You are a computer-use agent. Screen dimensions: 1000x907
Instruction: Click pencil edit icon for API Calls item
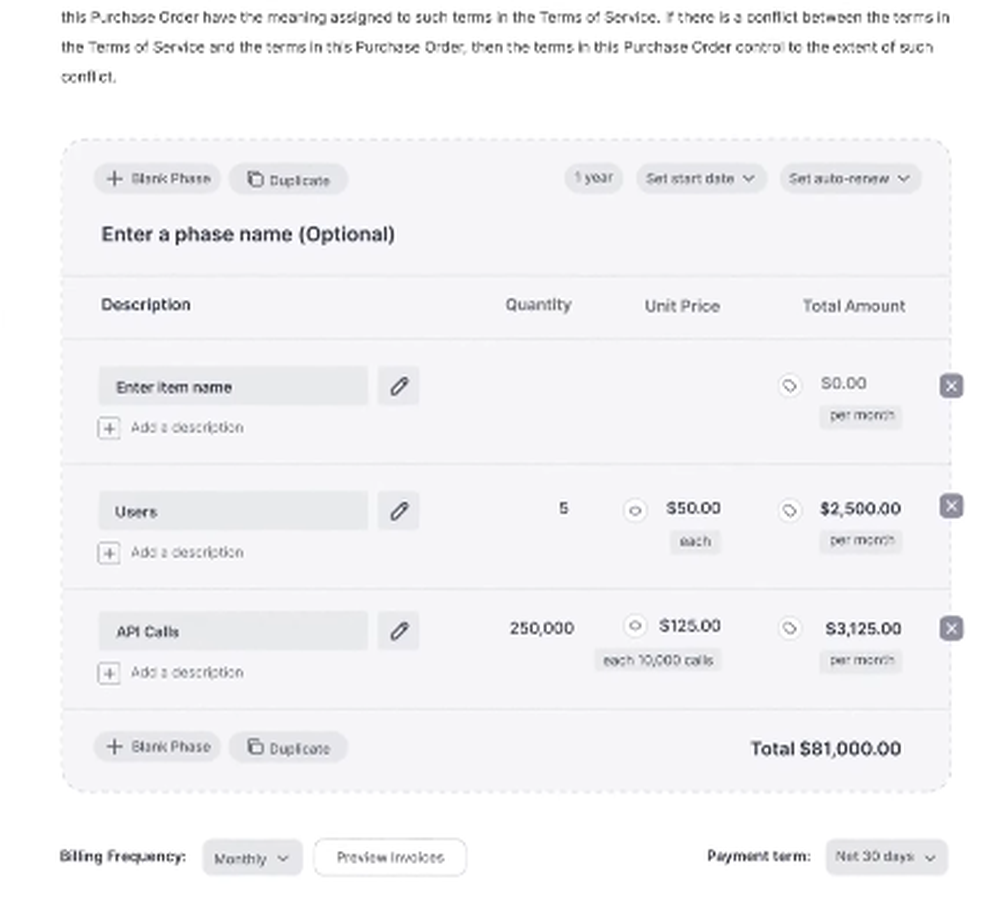tap(398, 631)
